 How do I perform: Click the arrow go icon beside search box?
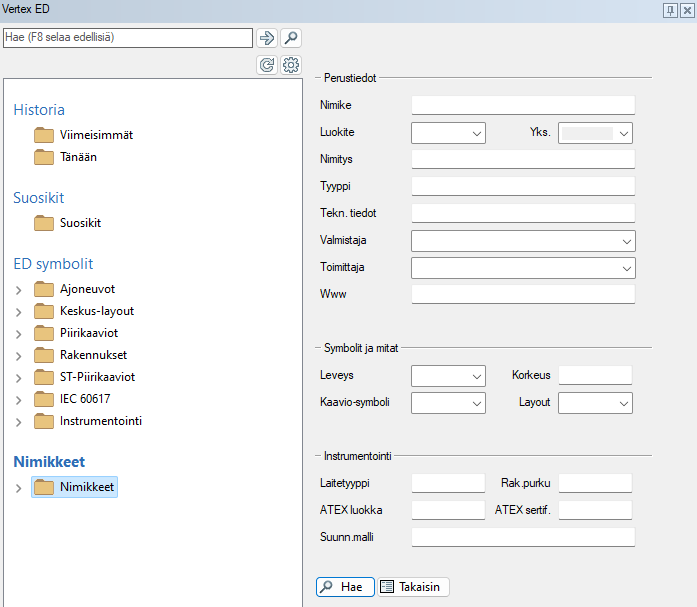[x=267, y=38]
